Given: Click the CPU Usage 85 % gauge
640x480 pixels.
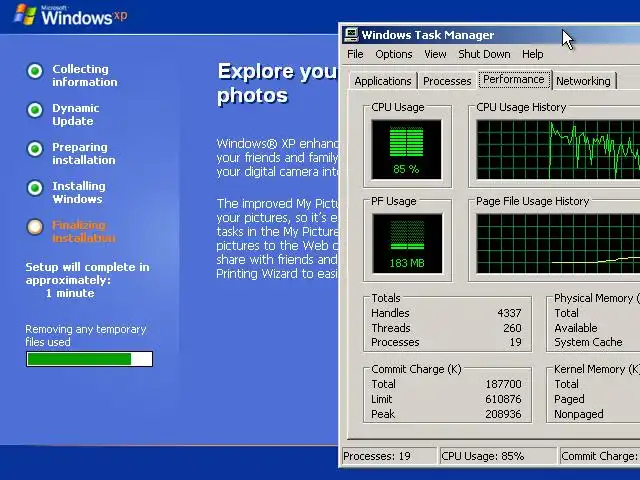Looking at the screenshot, I should click(407, 149).
